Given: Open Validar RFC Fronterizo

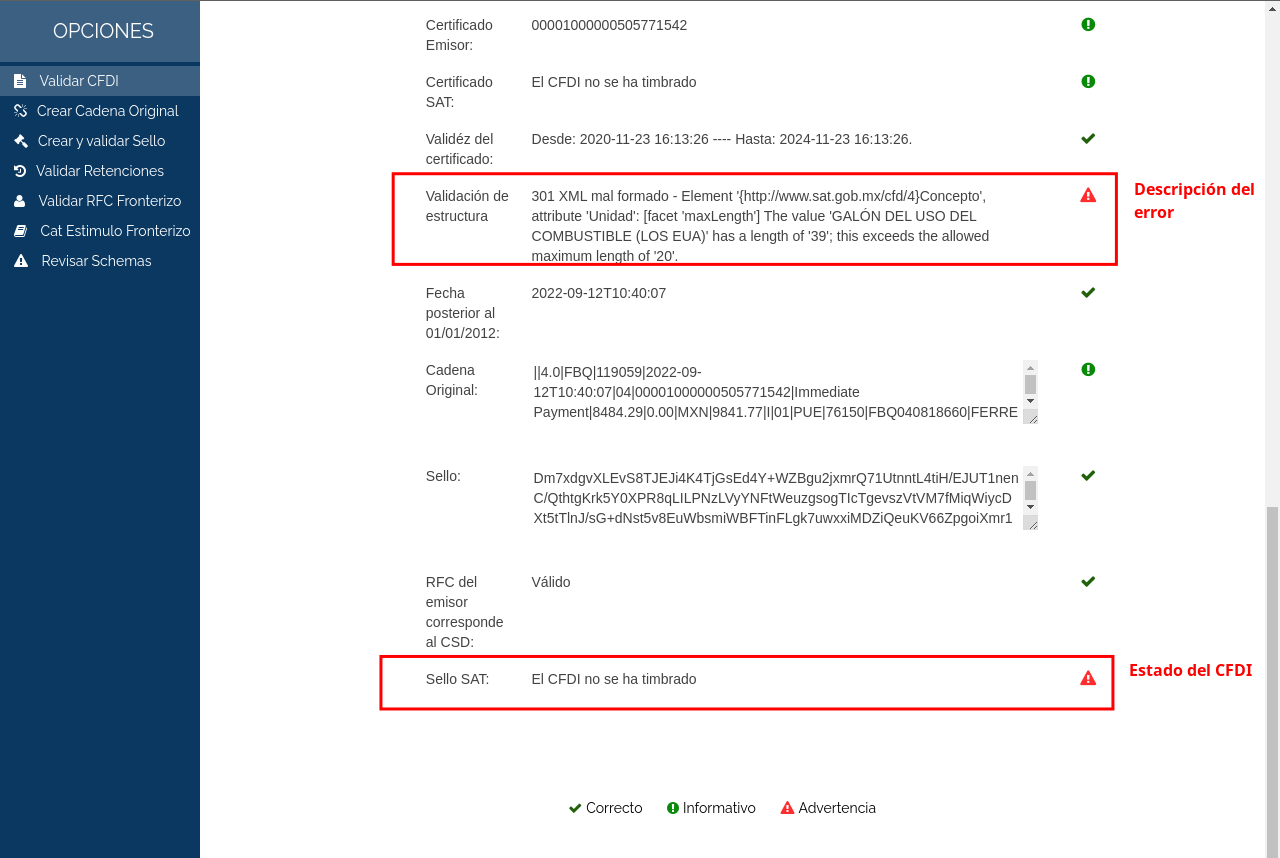Looking at the screenshot, I should (100, 201).
